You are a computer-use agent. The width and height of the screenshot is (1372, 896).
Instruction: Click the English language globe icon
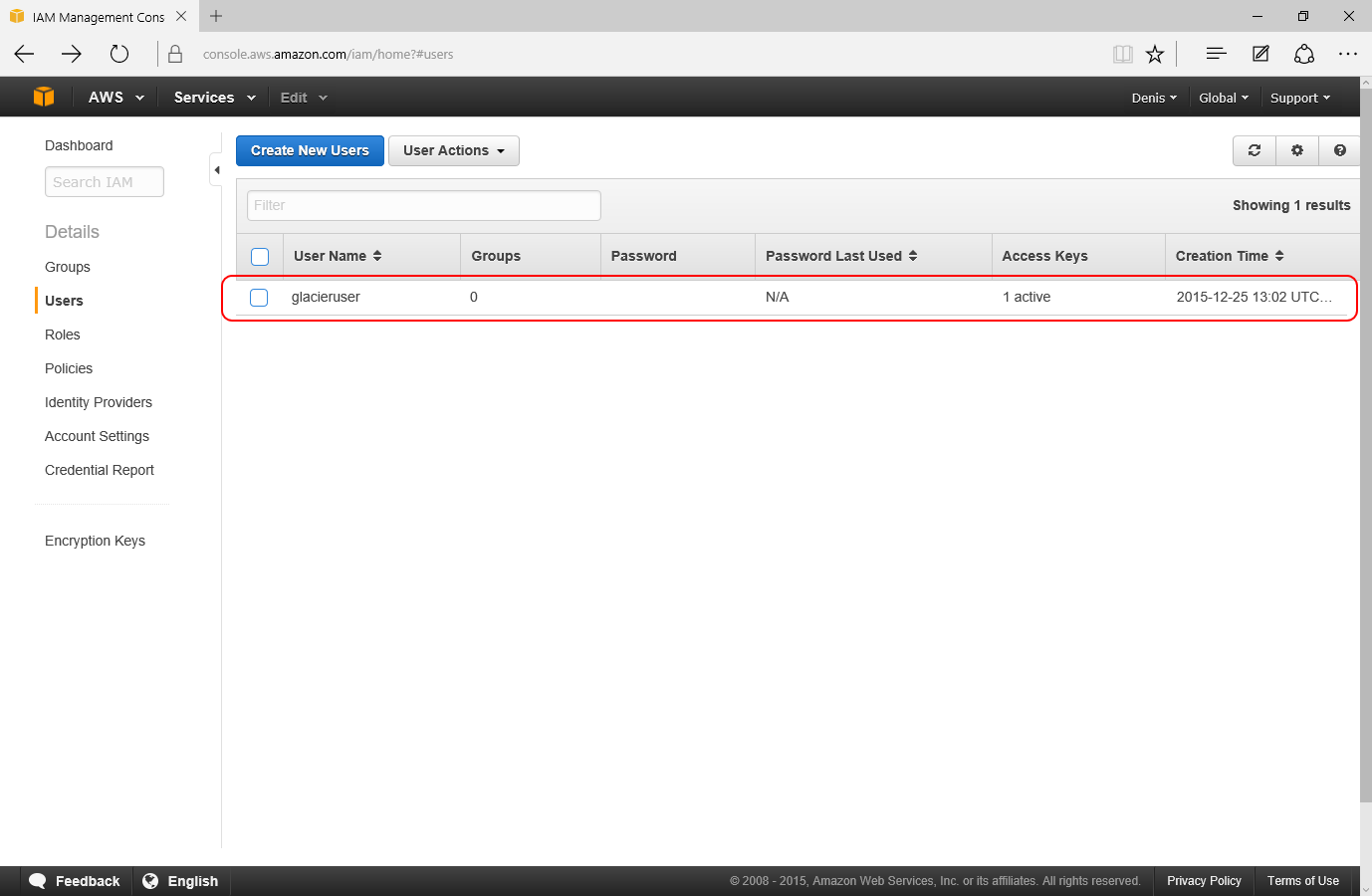[x=150, y=881]
